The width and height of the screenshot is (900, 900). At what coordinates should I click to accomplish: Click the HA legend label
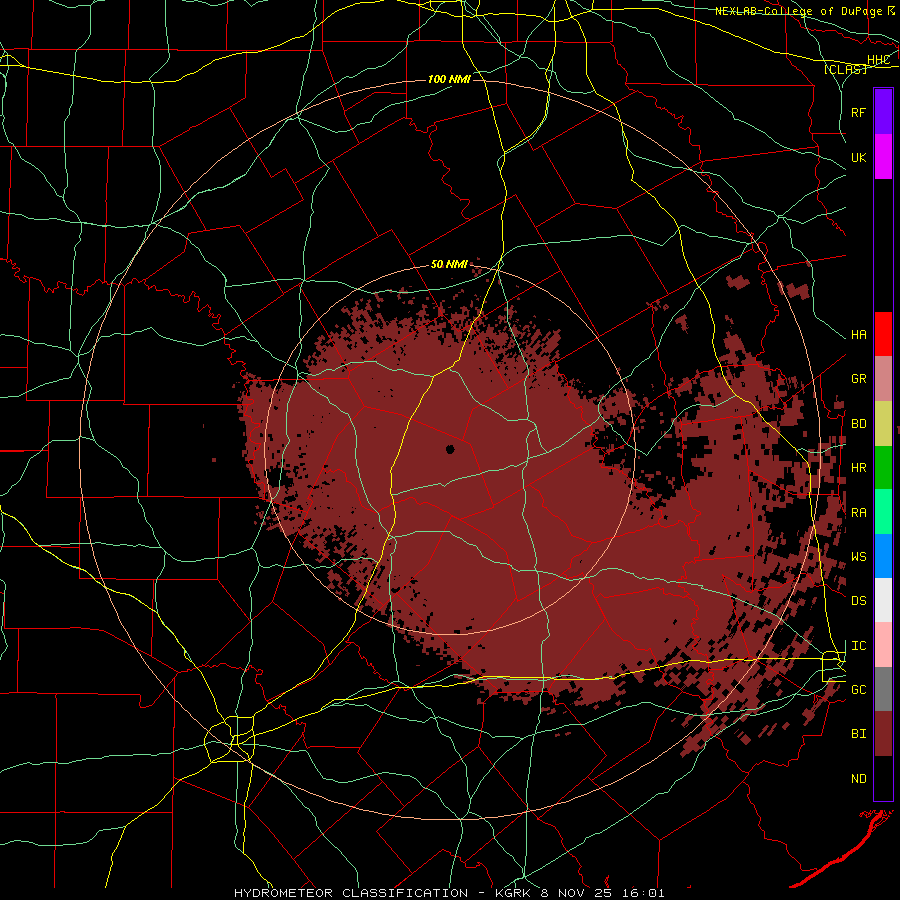pos(859,335)
